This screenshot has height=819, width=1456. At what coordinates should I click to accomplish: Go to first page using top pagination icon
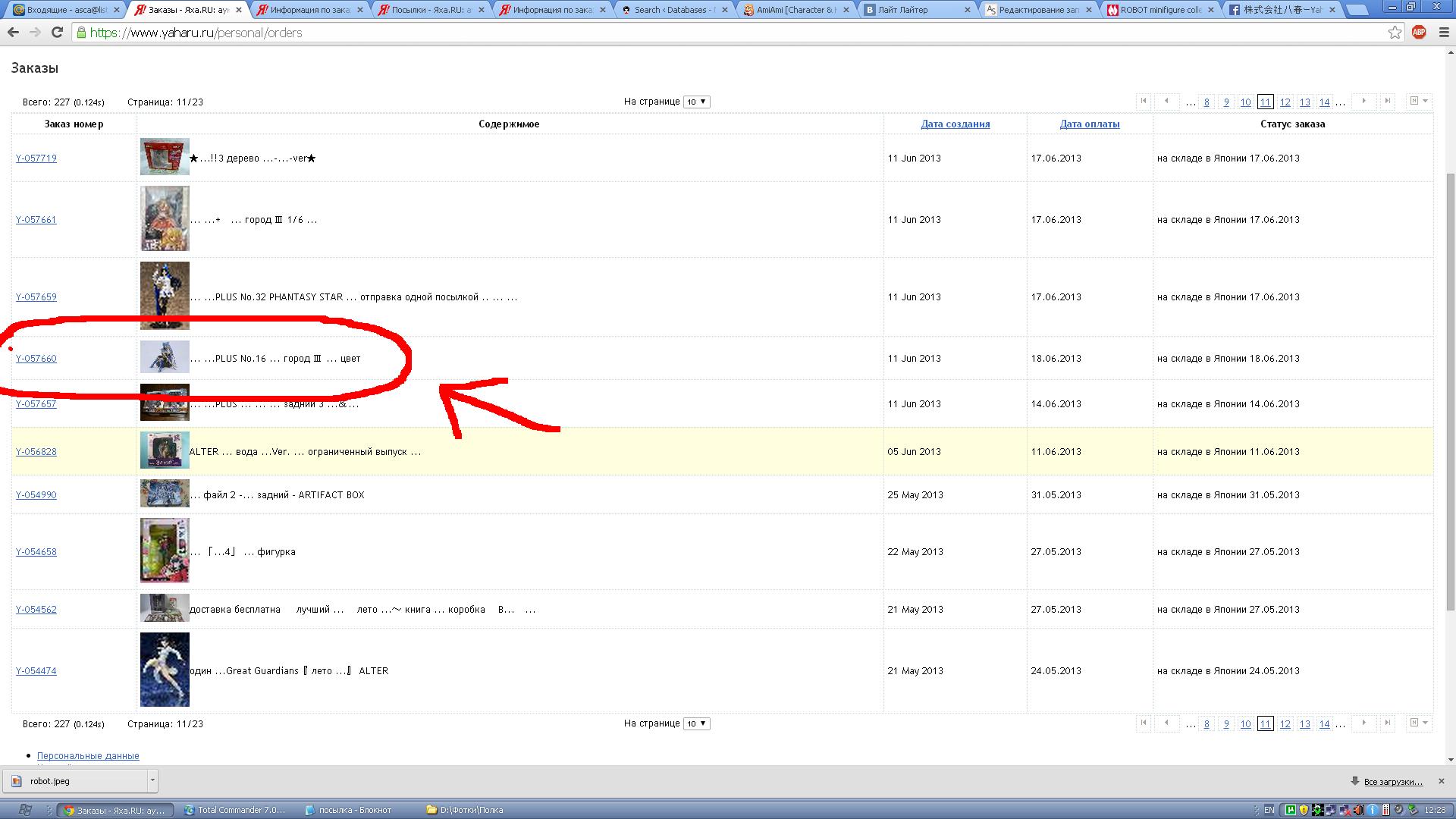tap(1144, 101)
